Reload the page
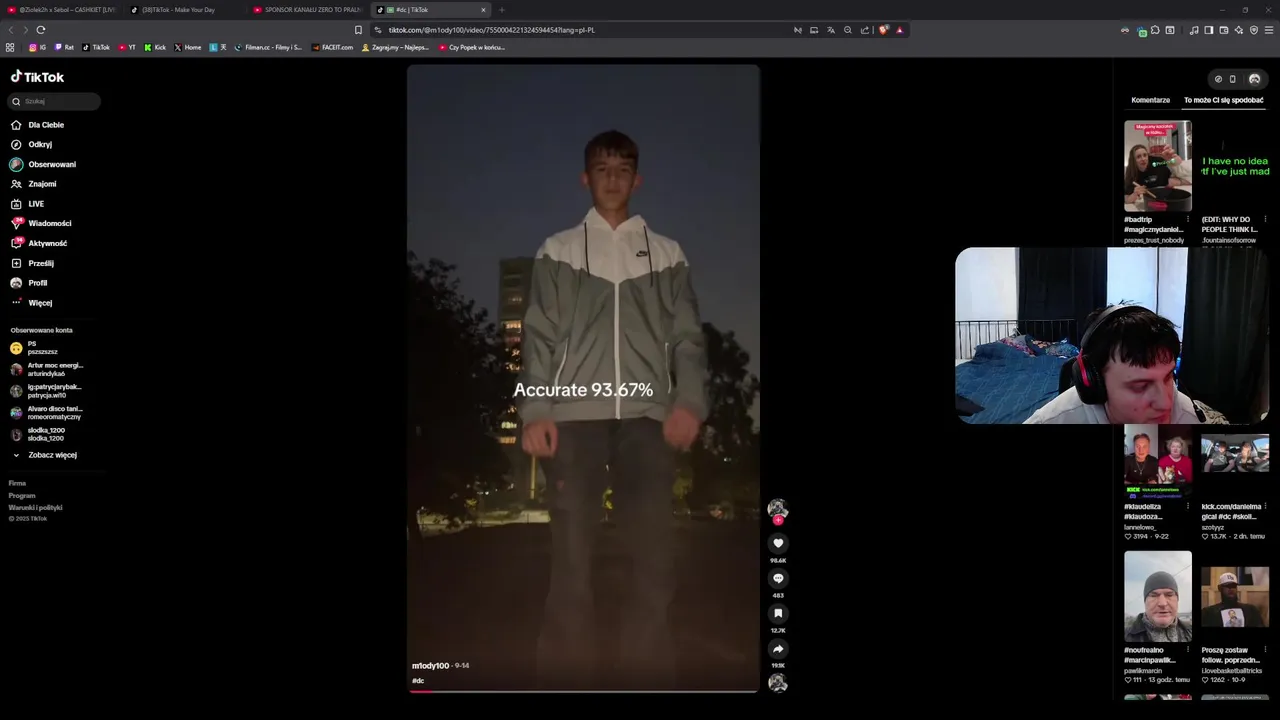The image size is (1280, 720). point(40,30)
